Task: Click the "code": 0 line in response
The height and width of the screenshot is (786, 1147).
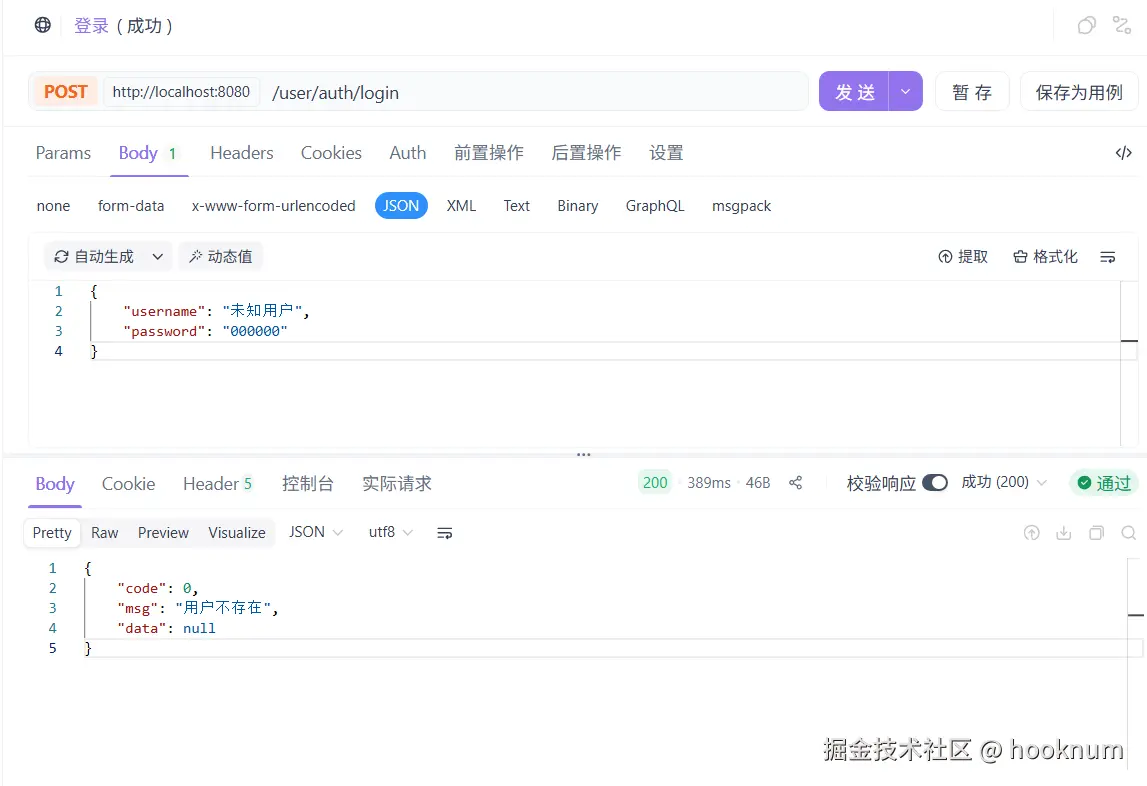Action: pyautogui.click(x=157, y=588)
